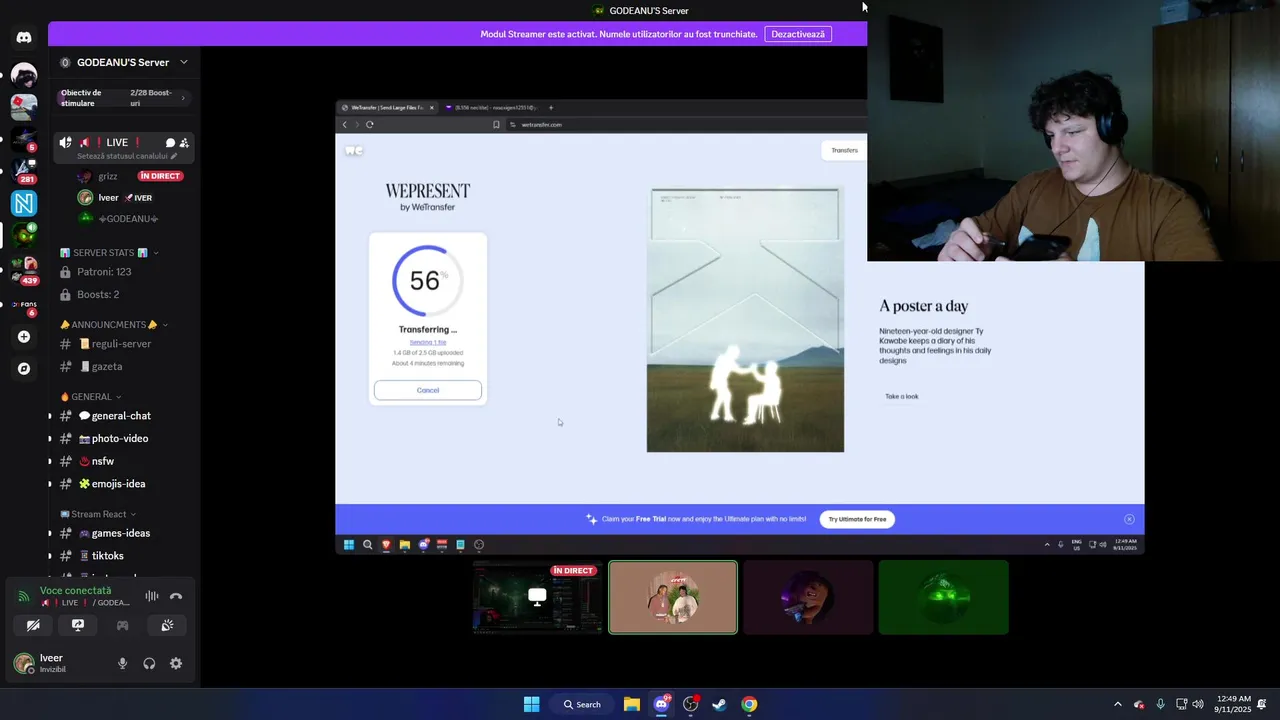Click the taskbar volume icon

(1198, 704)
